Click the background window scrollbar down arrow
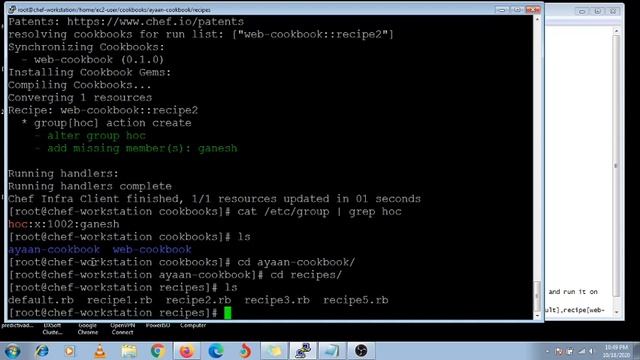 (x=616, y=312)
